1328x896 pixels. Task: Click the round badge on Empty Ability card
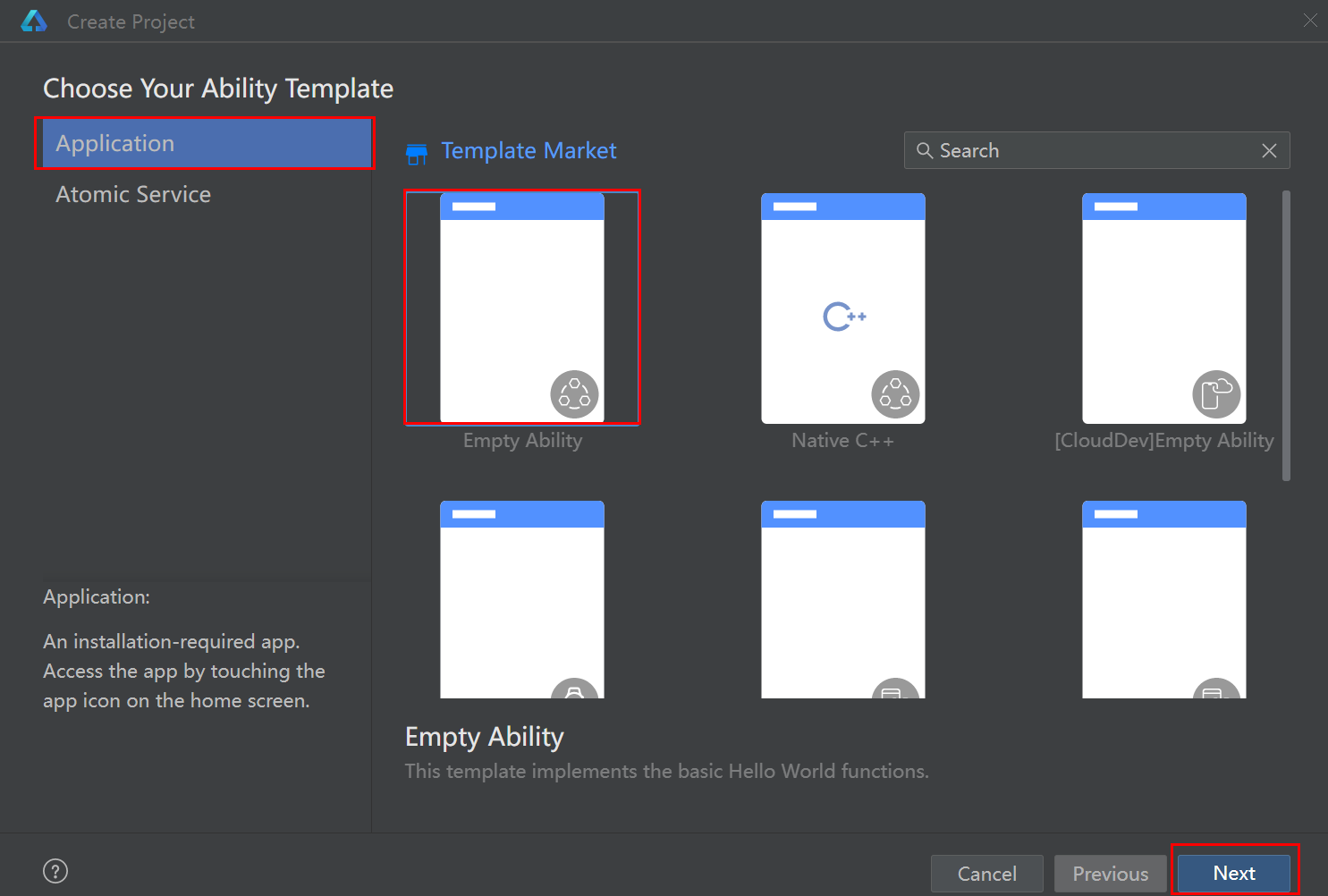click(574, 393)
